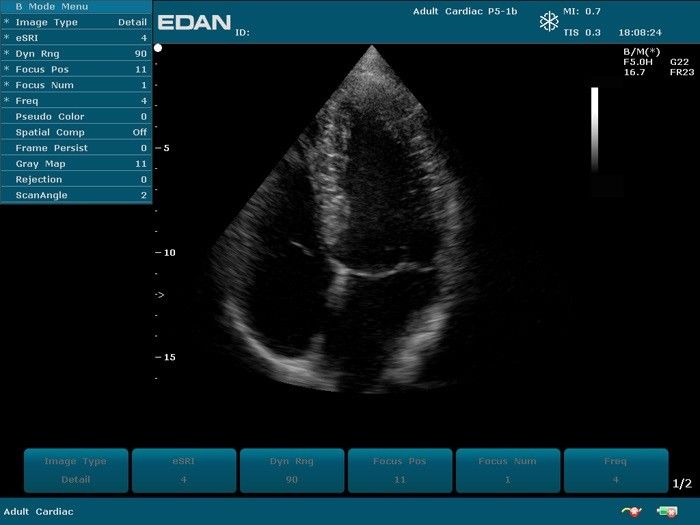The width and height of the screenshot is (700, 525).
Task: Expand the ScanAngle setting in the menu
Action: pyautogui.click(x=76, y=195)
